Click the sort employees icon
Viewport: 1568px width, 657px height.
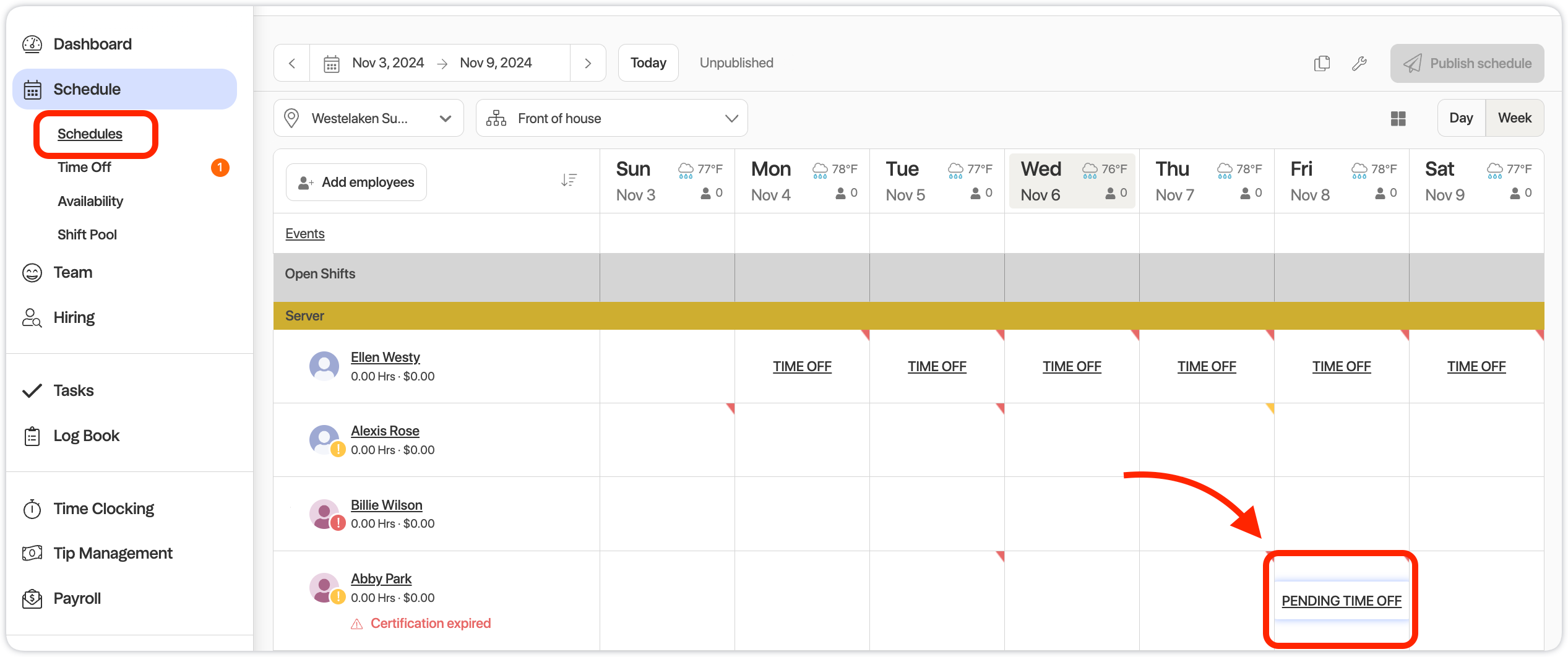click(569, 180)
